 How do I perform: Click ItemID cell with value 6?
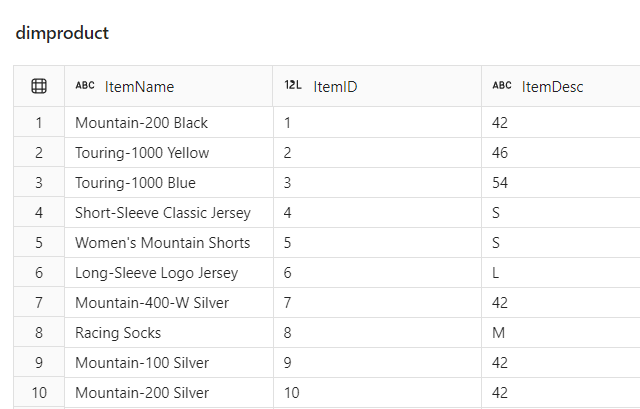click(x=377, y=273)
